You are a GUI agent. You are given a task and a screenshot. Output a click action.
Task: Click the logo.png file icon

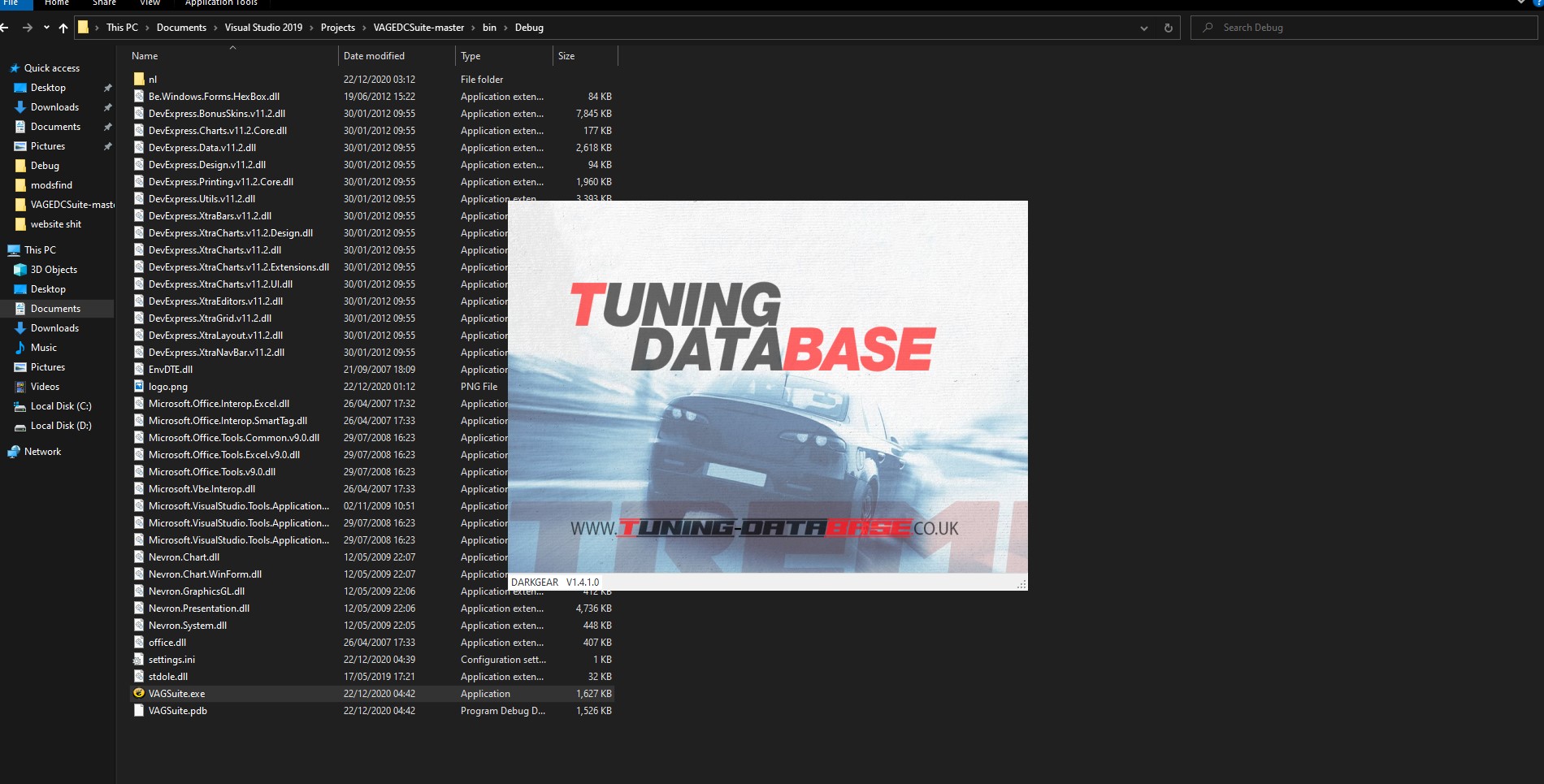coord(139,386)
